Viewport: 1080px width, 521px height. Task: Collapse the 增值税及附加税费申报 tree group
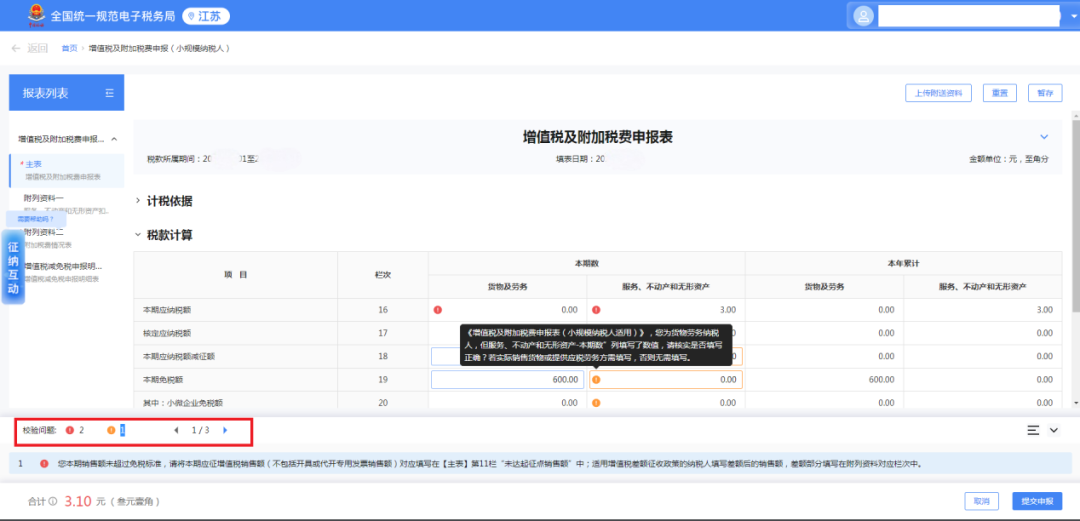114,139
